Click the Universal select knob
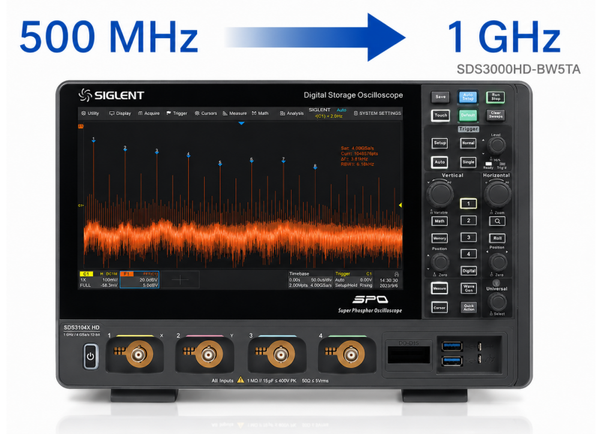Screen dimensions: 600x434 pos(497,301)
